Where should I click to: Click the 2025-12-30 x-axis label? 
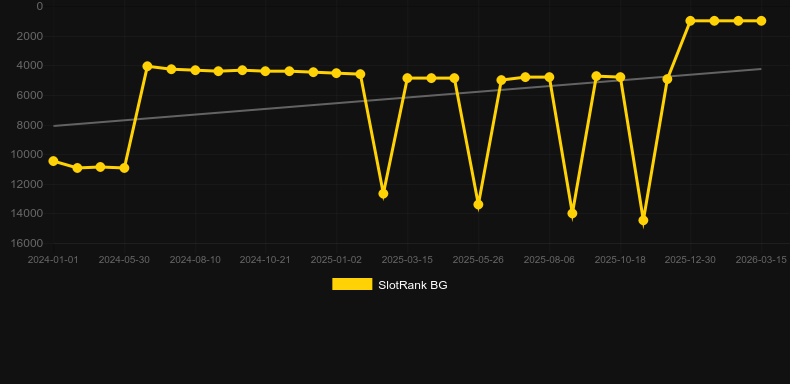[x=690, y=260]
